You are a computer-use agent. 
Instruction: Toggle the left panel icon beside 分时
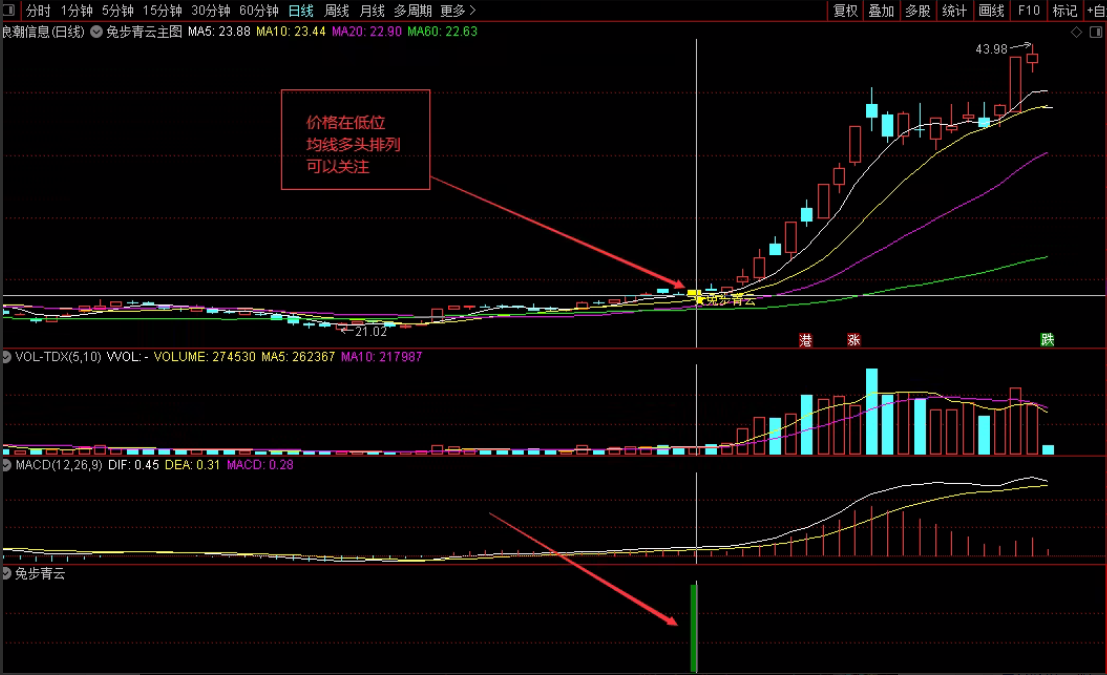(9, 10)
